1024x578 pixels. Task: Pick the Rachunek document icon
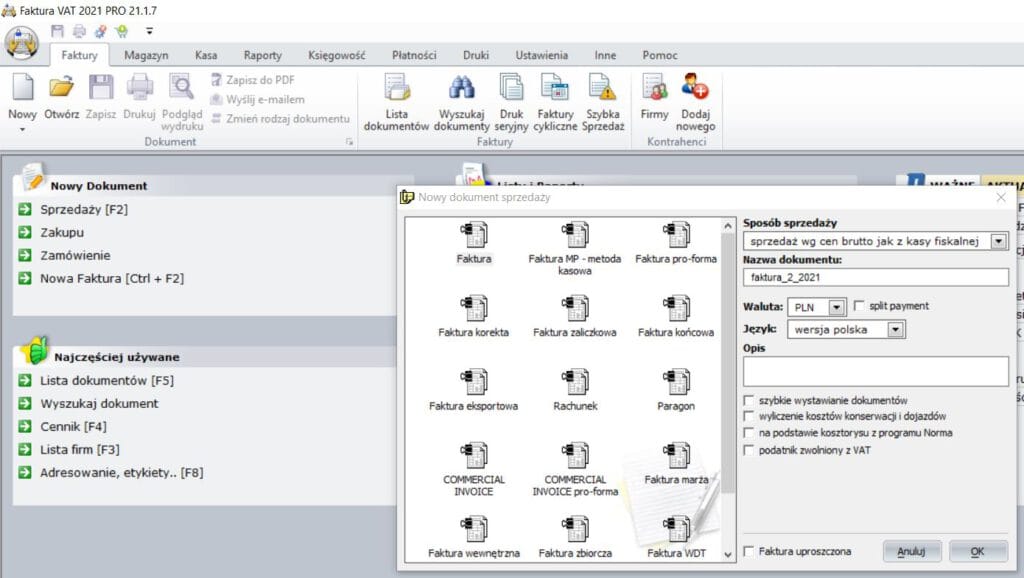pos(575,390)
